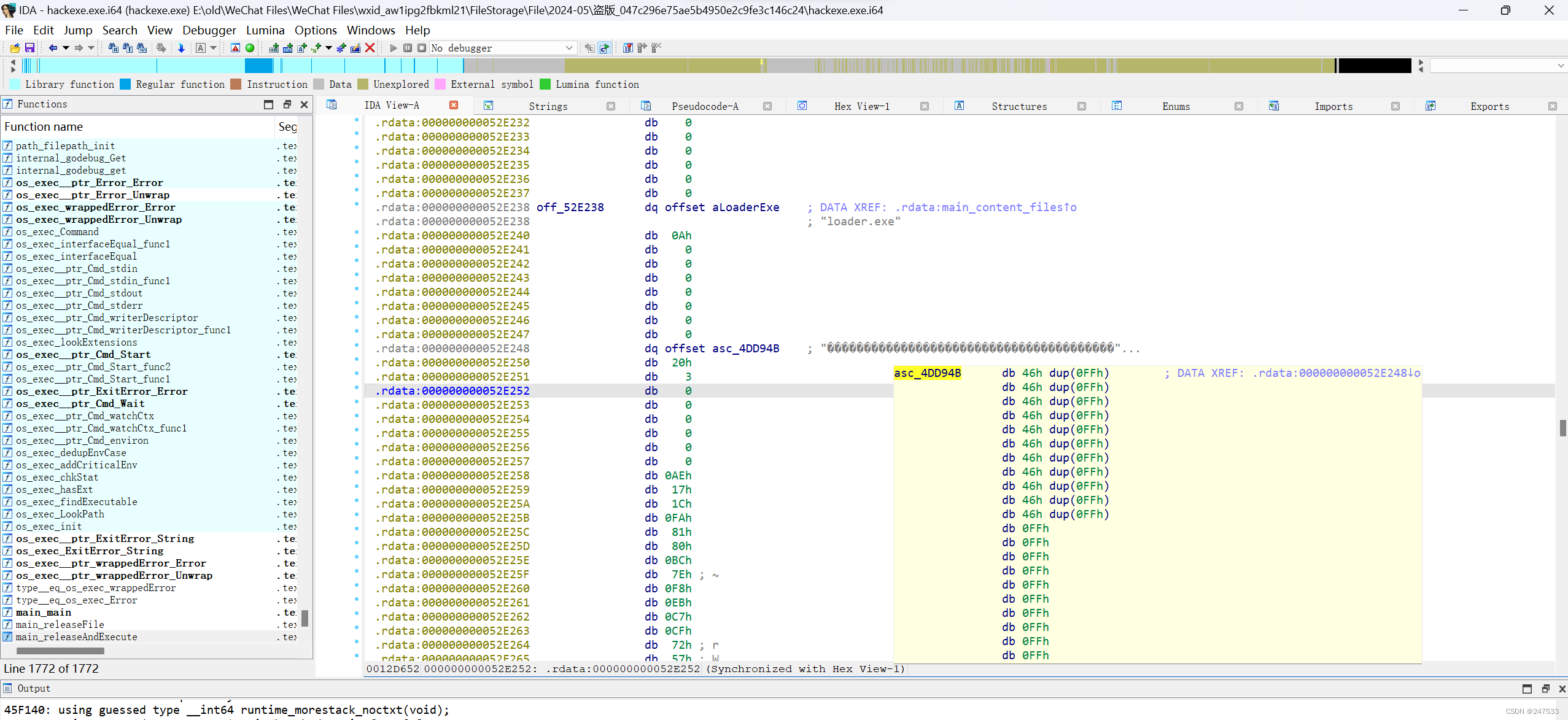Screen dimensions: 1568x720
Task: Click the navigation band right-end arrows
Action: coord(1421,66)
